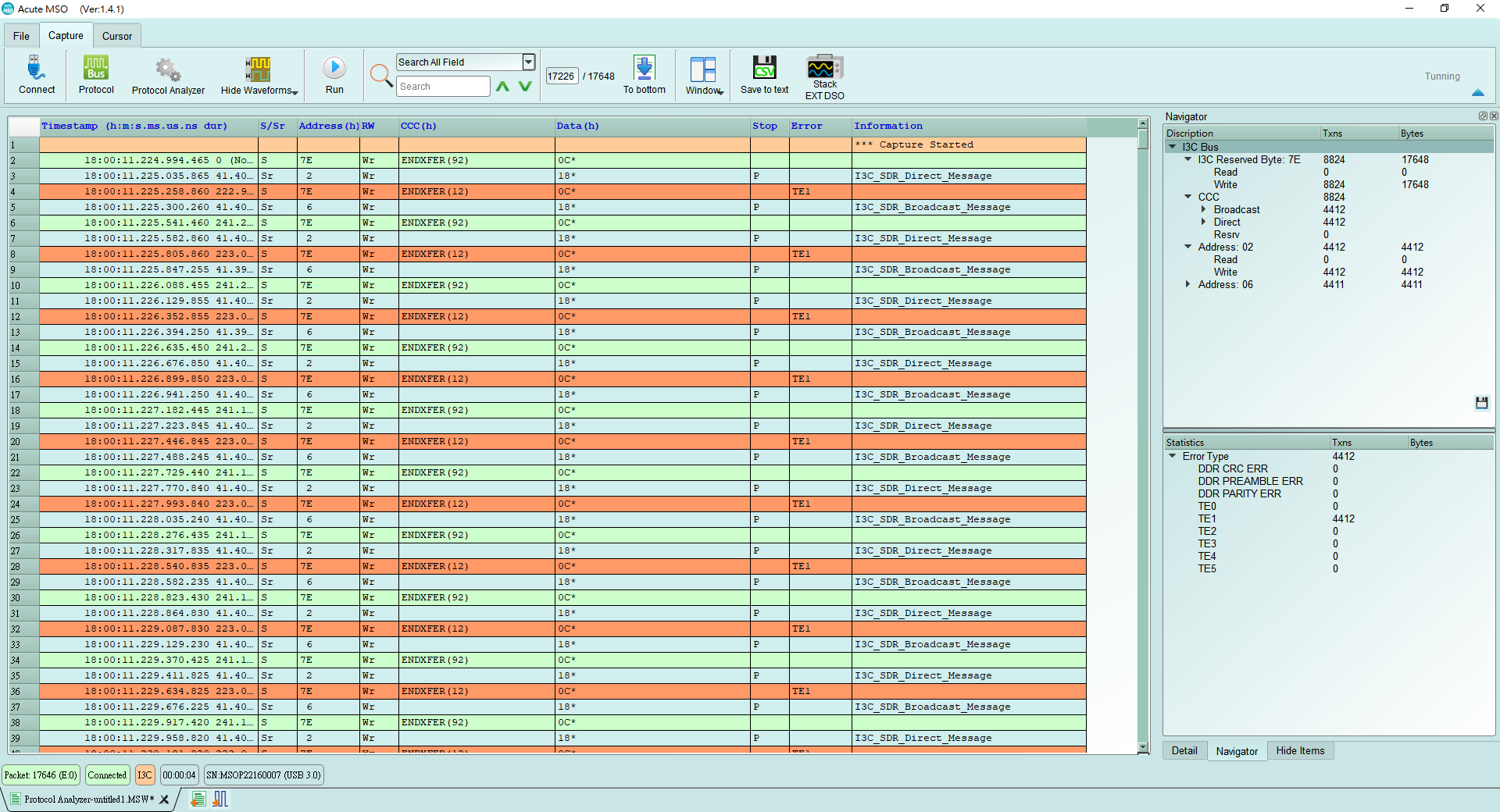1500x812 pixels.
Task: Click the Timestamp column header
Action: (149, 126)
